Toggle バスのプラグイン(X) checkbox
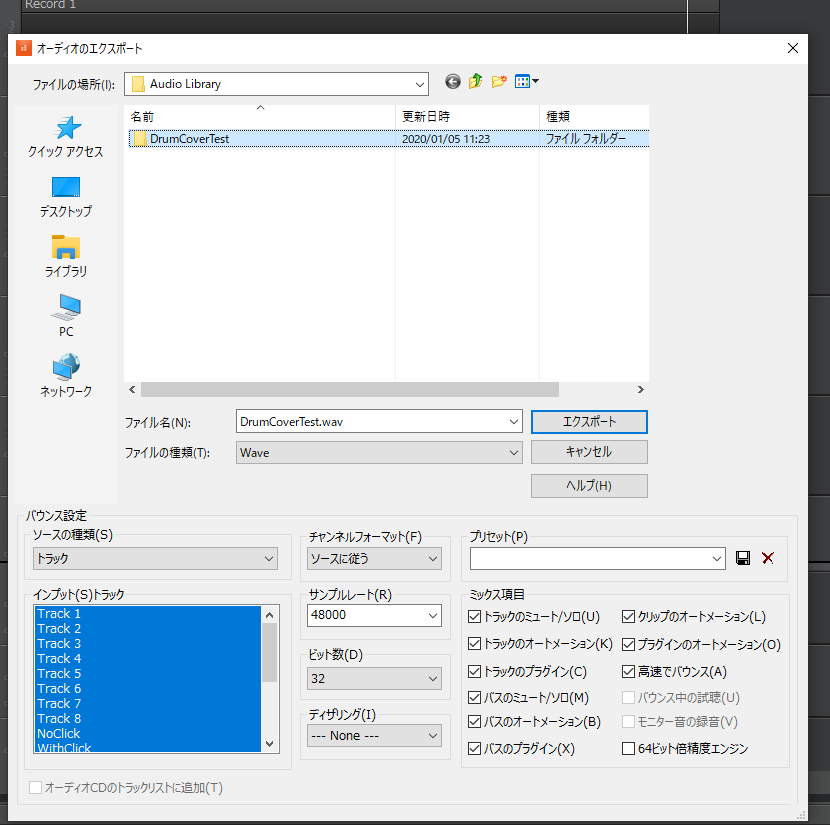Viewport: 830px width, 825px height. point(474,748)
